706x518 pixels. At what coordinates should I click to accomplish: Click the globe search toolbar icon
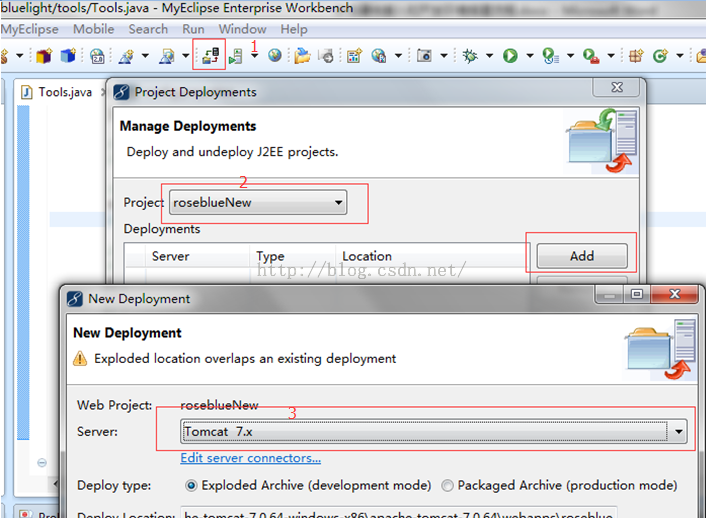point(379,56)
